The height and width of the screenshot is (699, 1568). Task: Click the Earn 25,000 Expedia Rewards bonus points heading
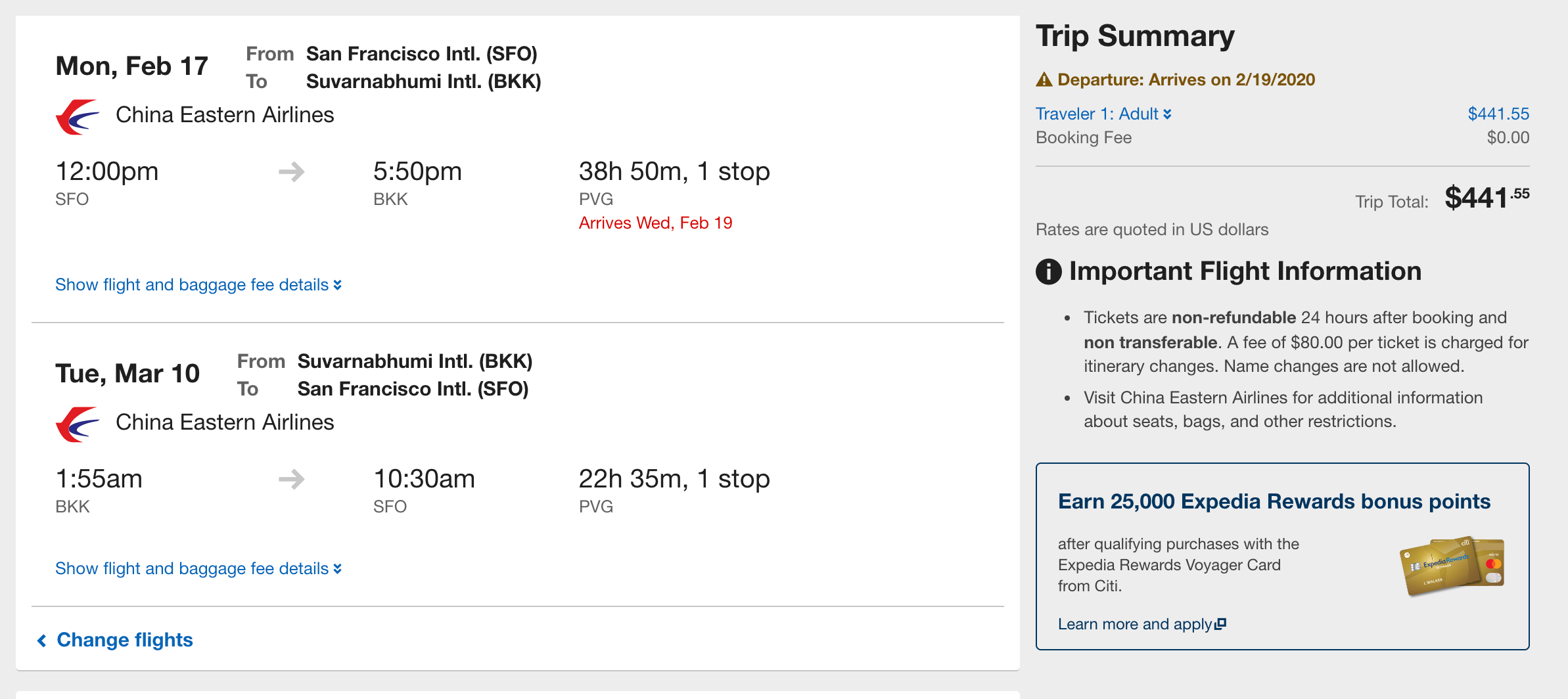tap(1274, 502)
